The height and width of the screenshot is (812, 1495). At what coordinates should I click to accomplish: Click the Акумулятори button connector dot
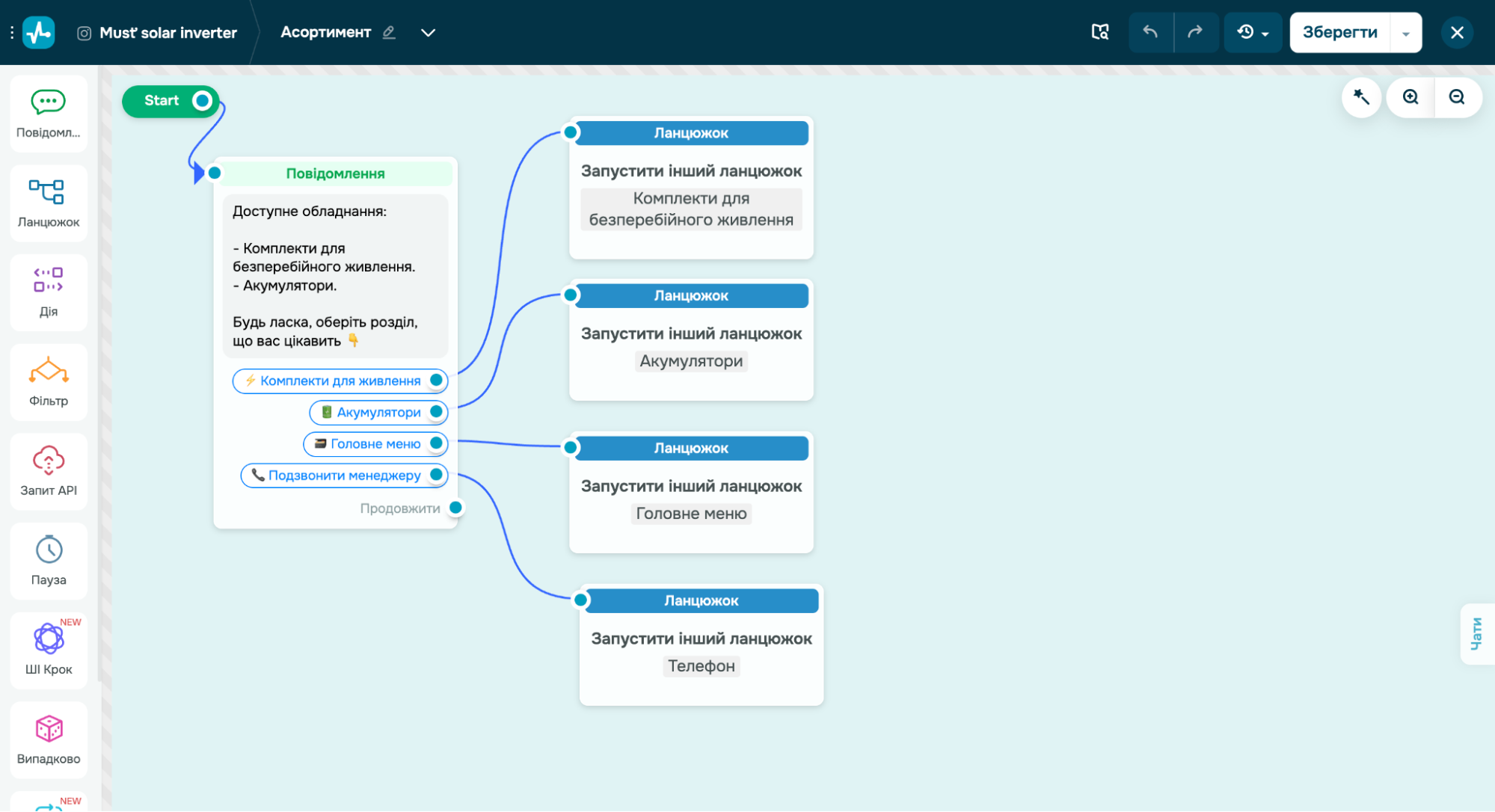point(437,412)
